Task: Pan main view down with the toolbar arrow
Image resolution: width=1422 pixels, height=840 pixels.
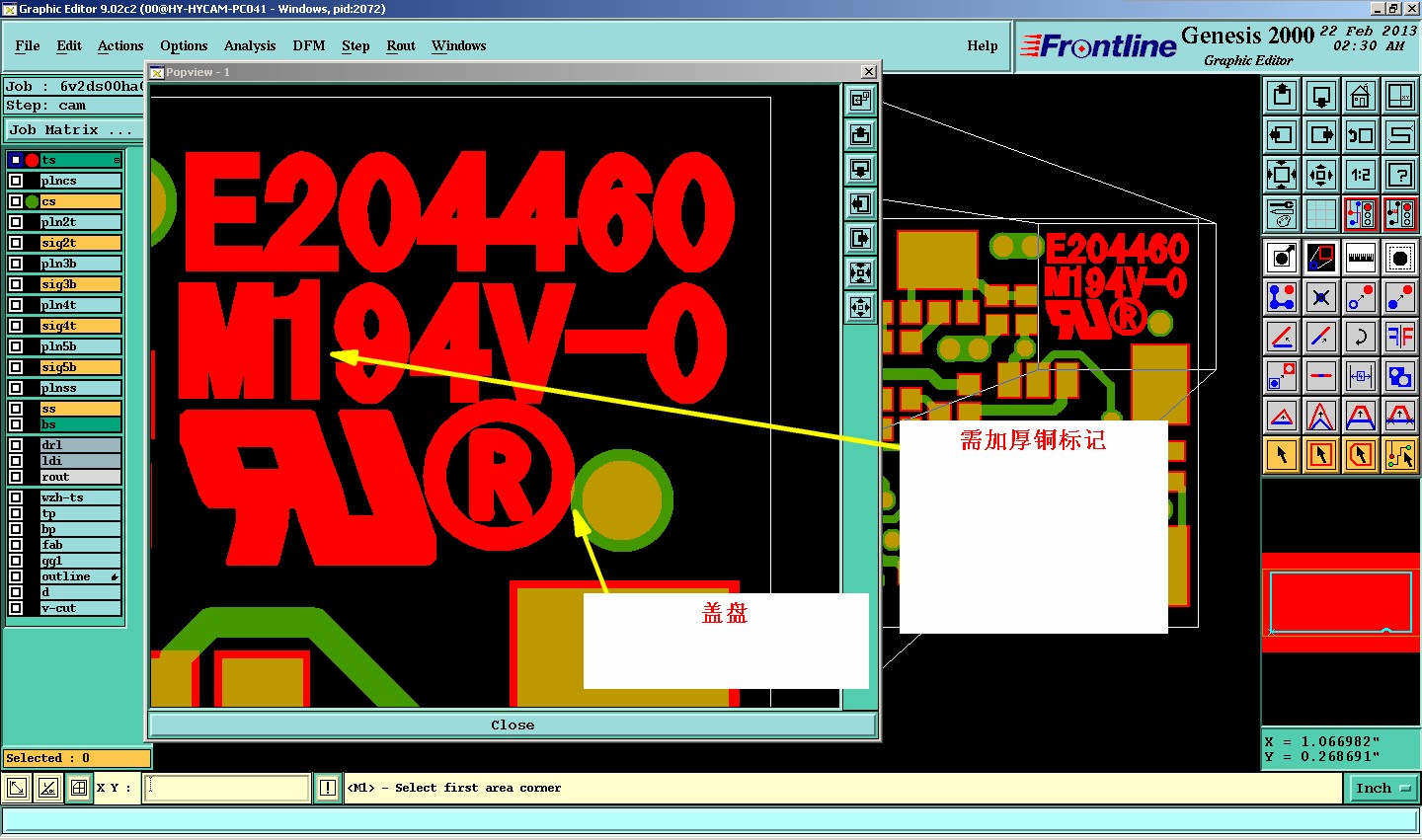Action: (x=1321, y=96)
